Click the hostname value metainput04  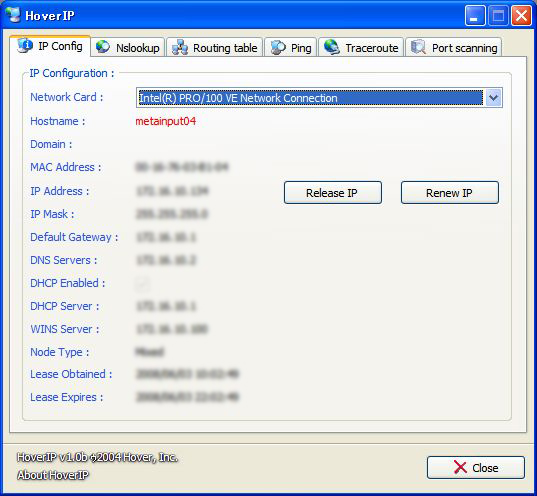pos(166,121)
